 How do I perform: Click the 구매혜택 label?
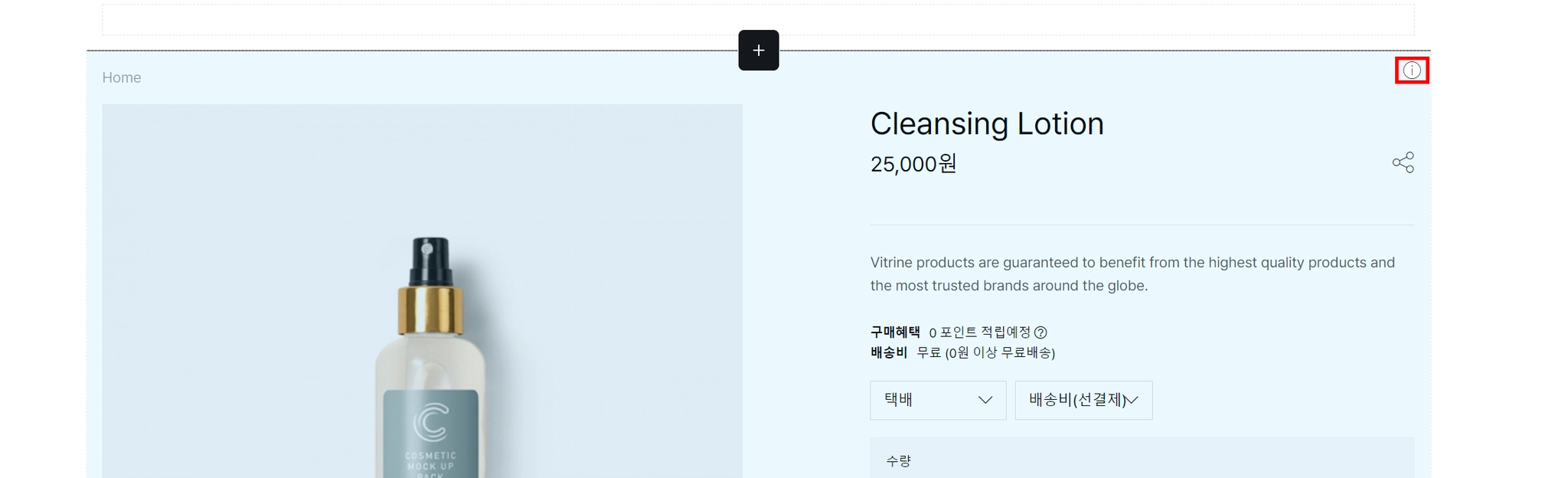click(895, 332)
